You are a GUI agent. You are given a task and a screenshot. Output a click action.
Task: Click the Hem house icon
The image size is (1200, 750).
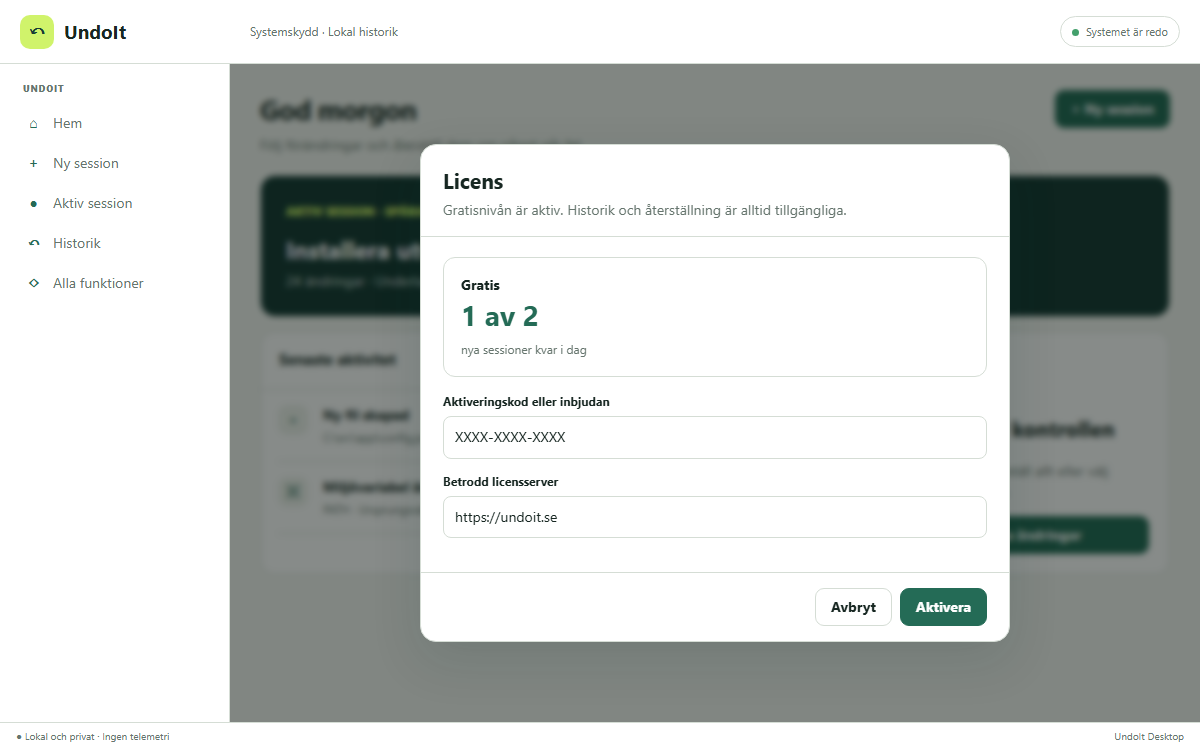34,124
